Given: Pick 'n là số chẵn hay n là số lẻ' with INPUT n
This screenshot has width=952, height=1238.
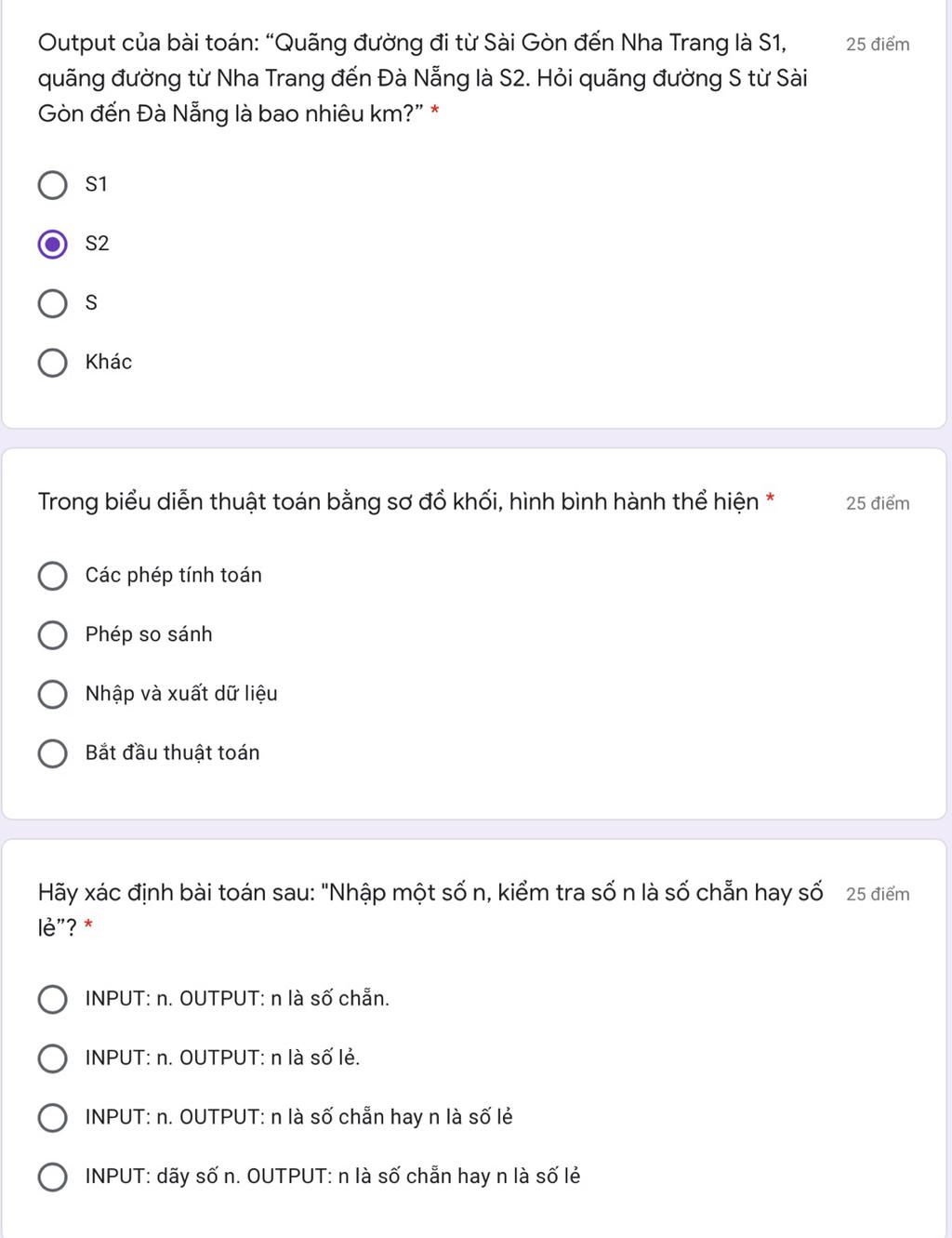Looking at the screenshot, I should point(52,1118).
